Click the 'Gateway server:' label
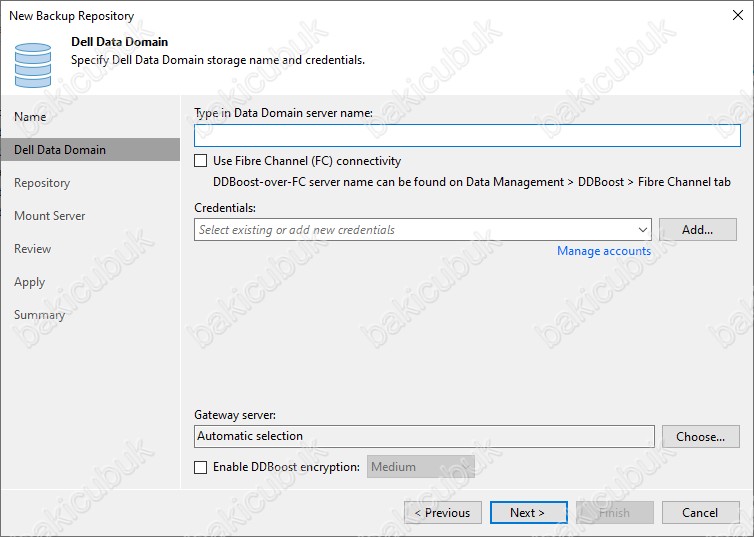Image resolution: width=754 pixels, height=537 pixels. (235, 415)
